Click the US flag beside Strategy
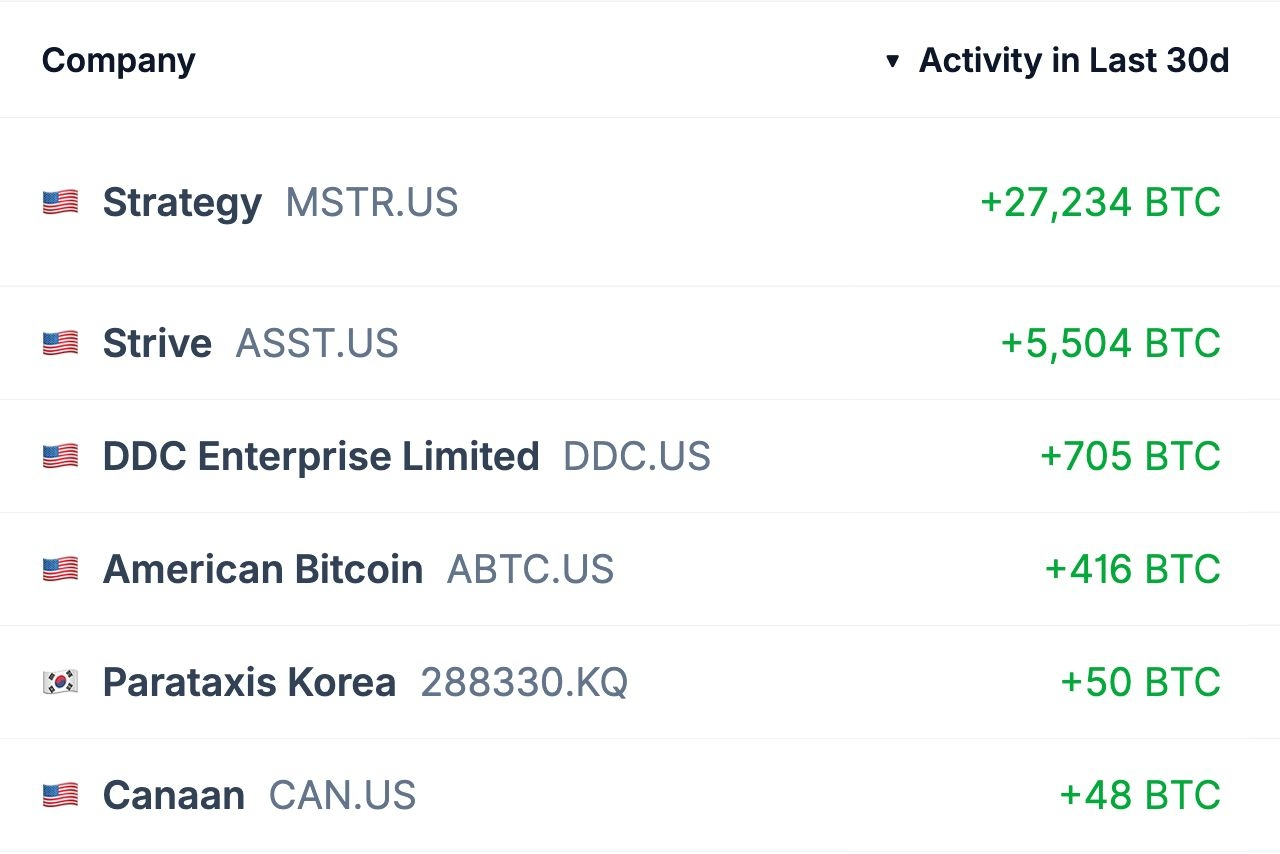This screenshot has width=1280, height=854. point(60,203)
